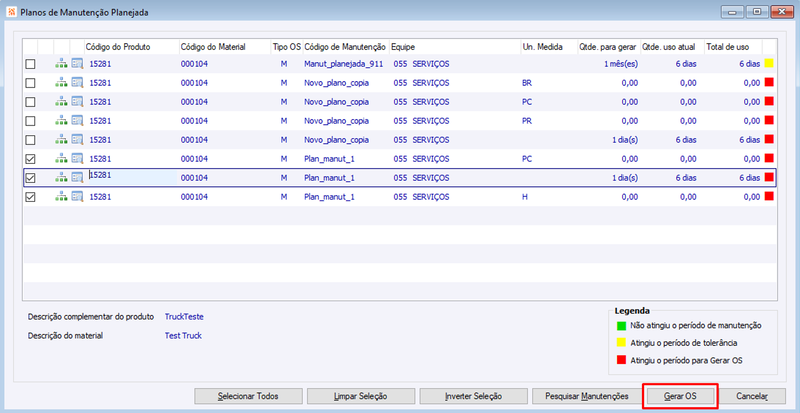Click yellow status square of Manut_planejada_911 row
The height and width of the screenshot is (413, 800).
point(769,63)
